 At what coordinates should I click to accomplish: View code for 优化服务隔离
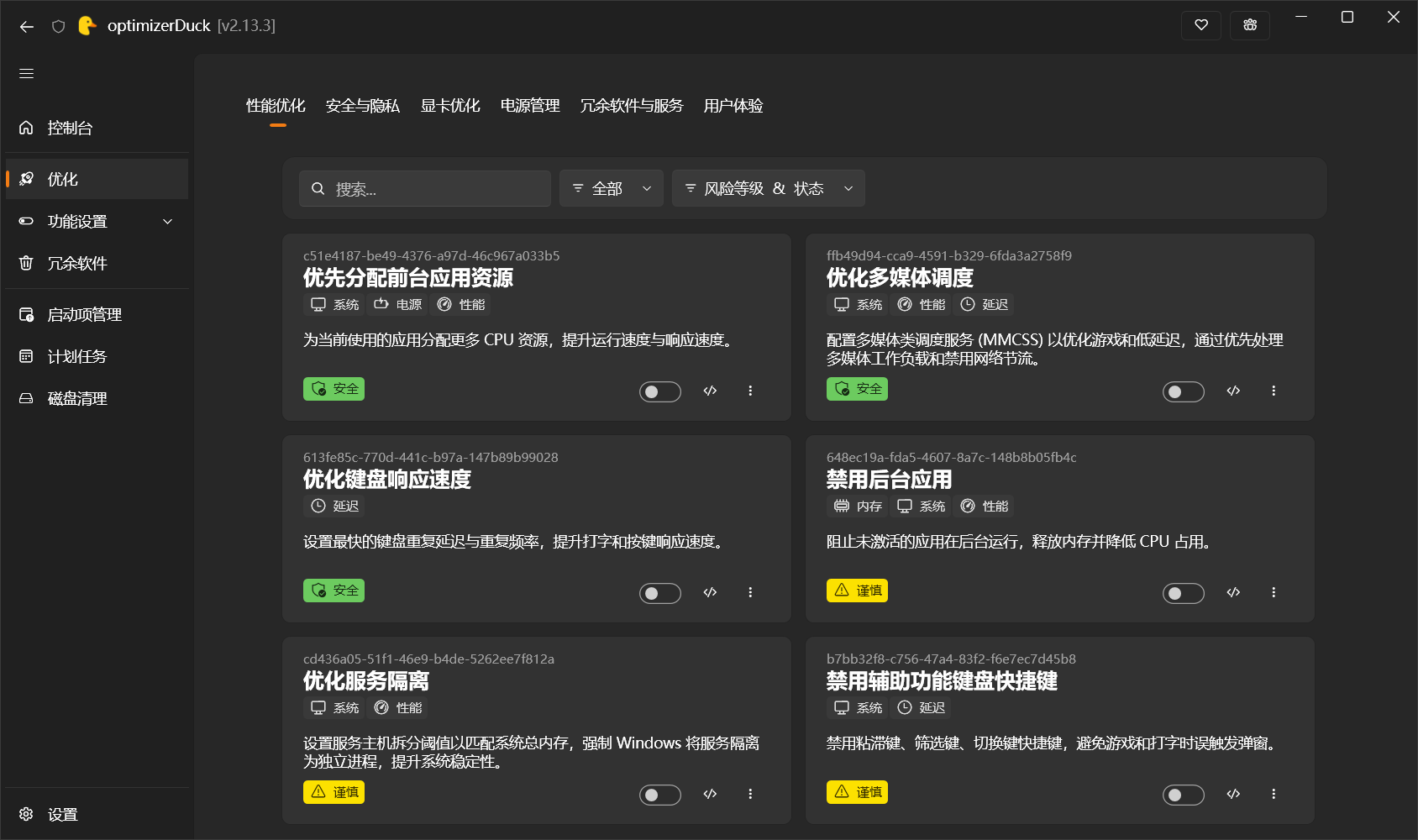710,794
